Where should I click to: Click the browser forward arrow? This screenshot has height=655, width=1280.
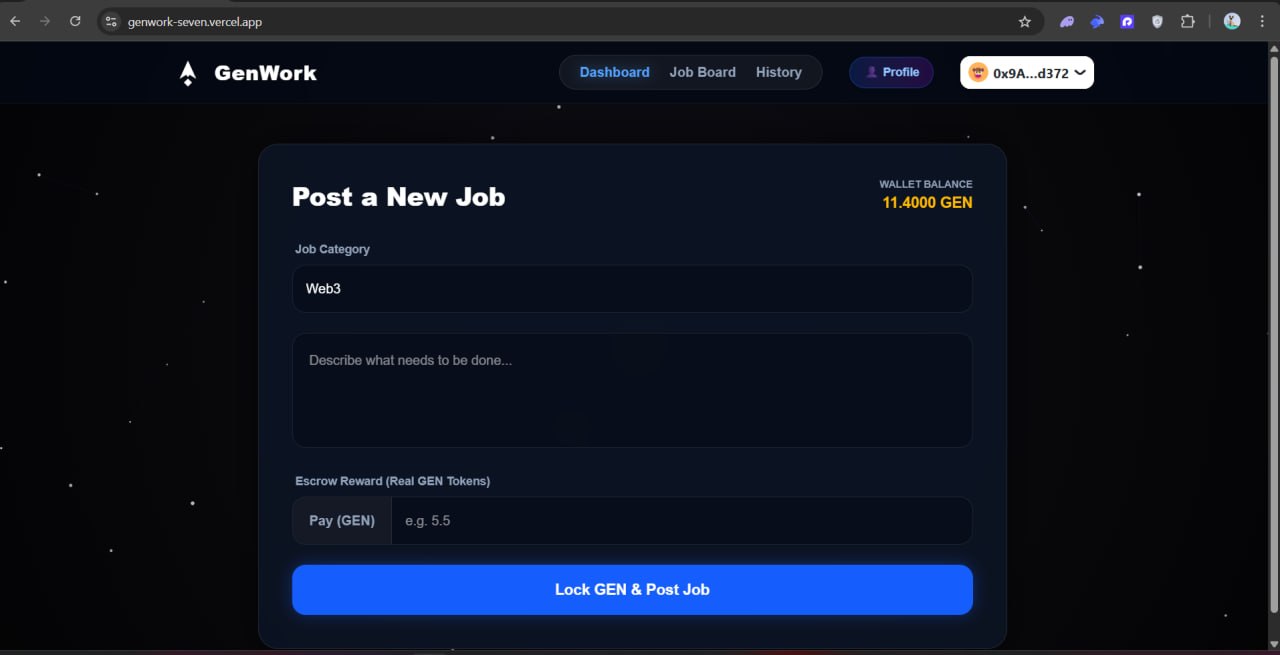(45, 21)
